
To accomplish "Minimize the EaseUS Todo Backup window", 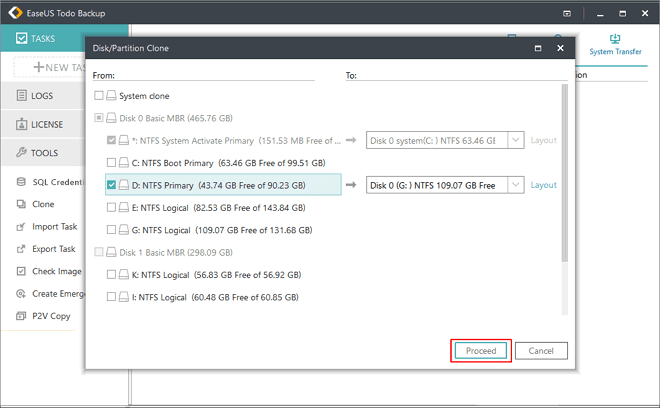I will click(600, 14).
